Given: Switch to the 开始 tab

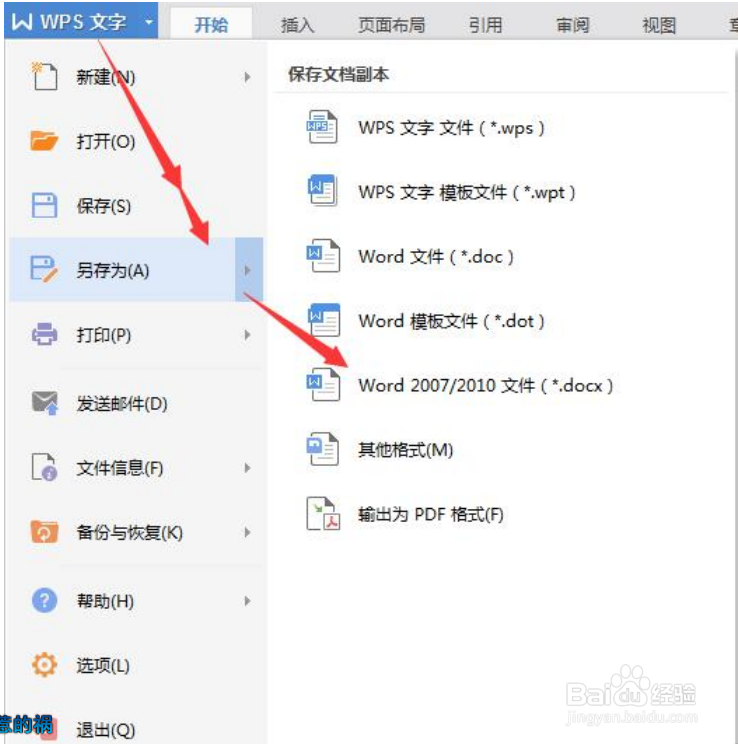Looking at the screenshot, I should 211,24.
